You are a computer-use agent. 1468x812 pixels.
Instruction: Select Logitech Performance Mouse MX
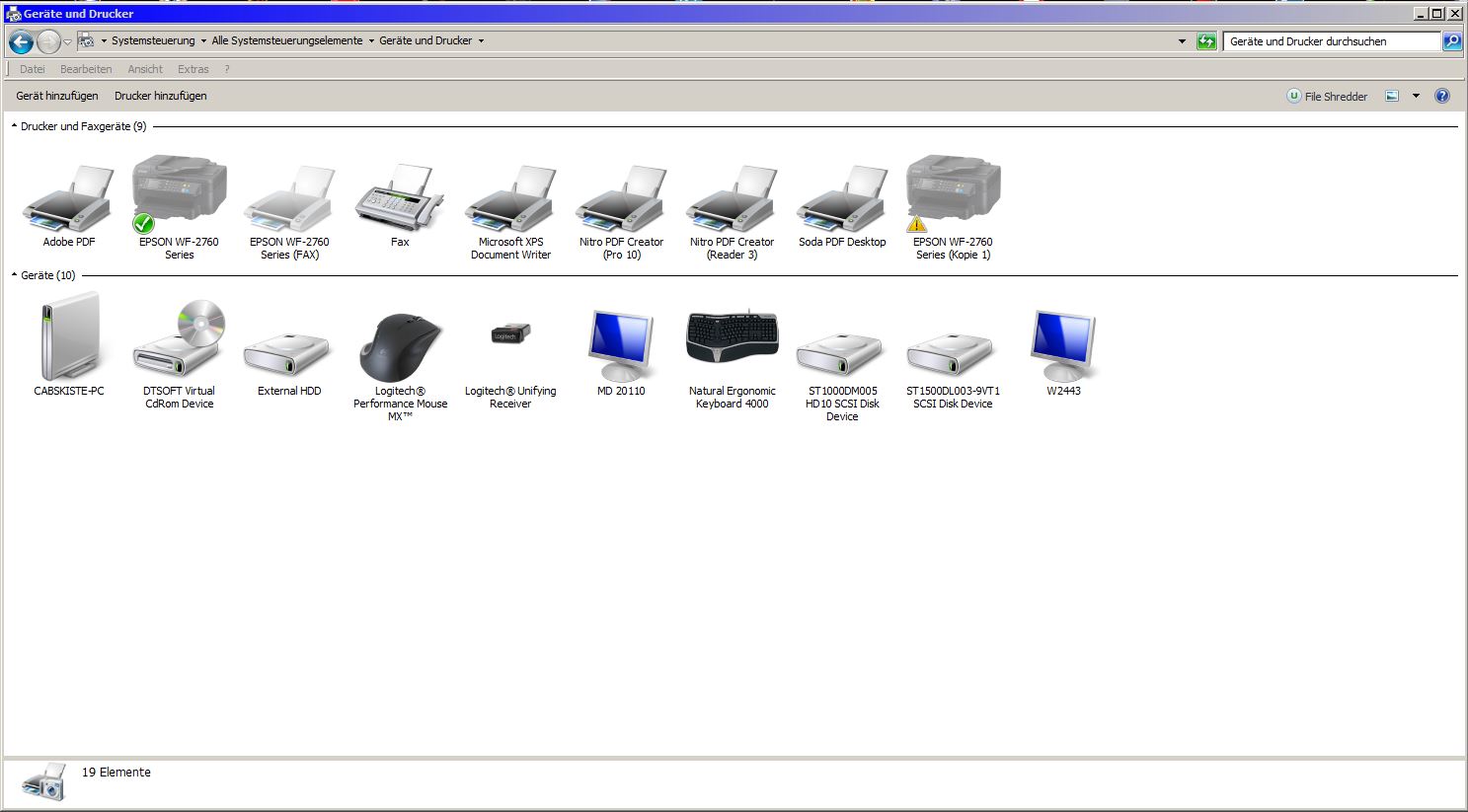400,367
